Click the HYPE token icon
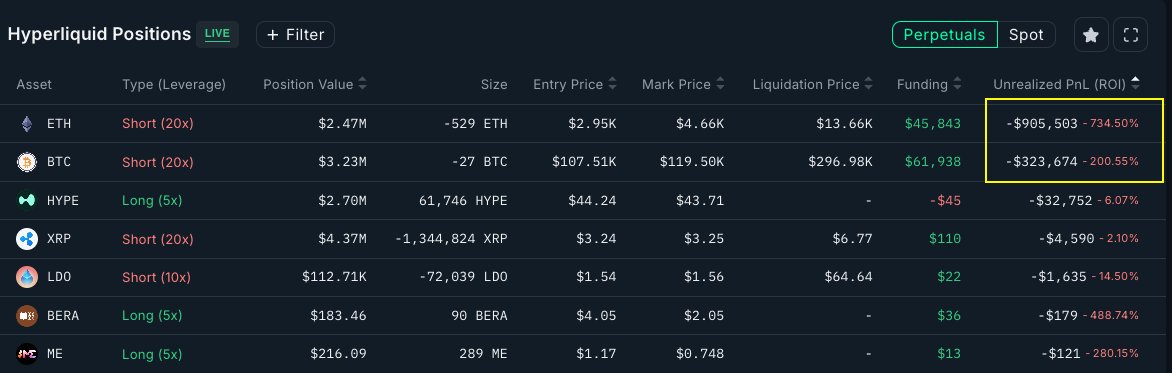 tap(27, 200)
